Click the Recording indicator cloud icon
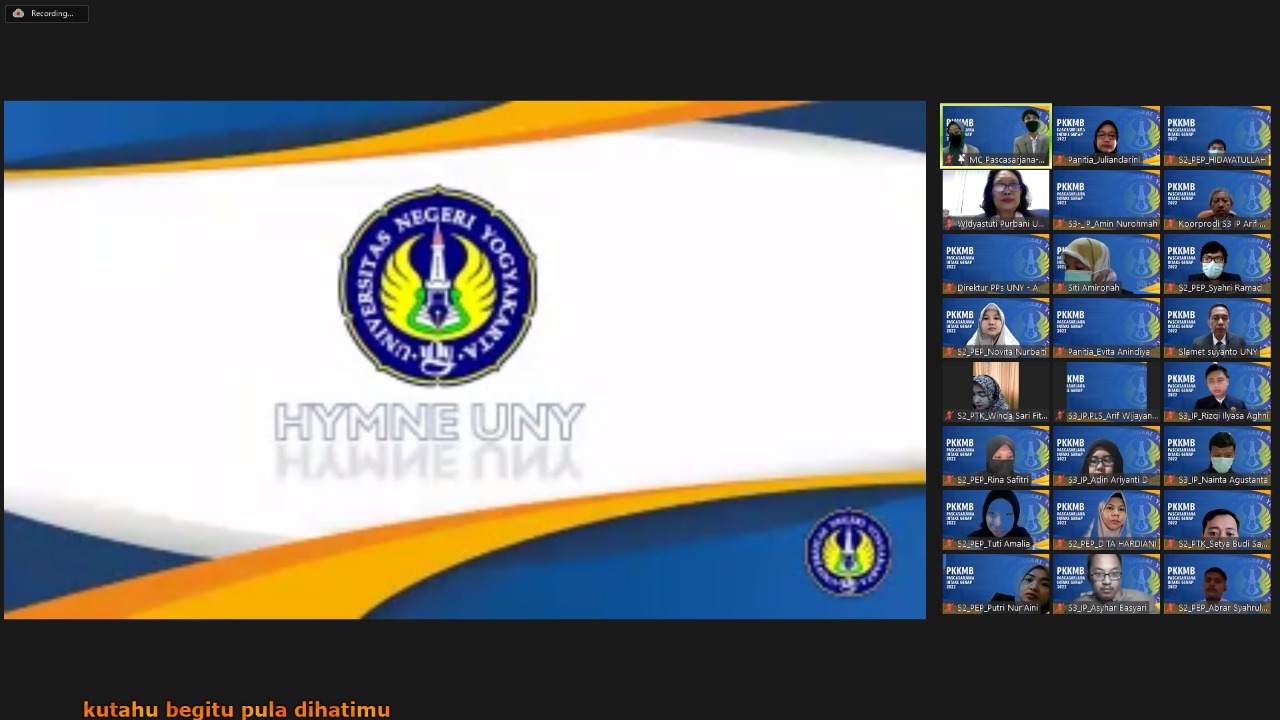The height and width of the screenshot is (720, 1280). (x=18, y=13)
